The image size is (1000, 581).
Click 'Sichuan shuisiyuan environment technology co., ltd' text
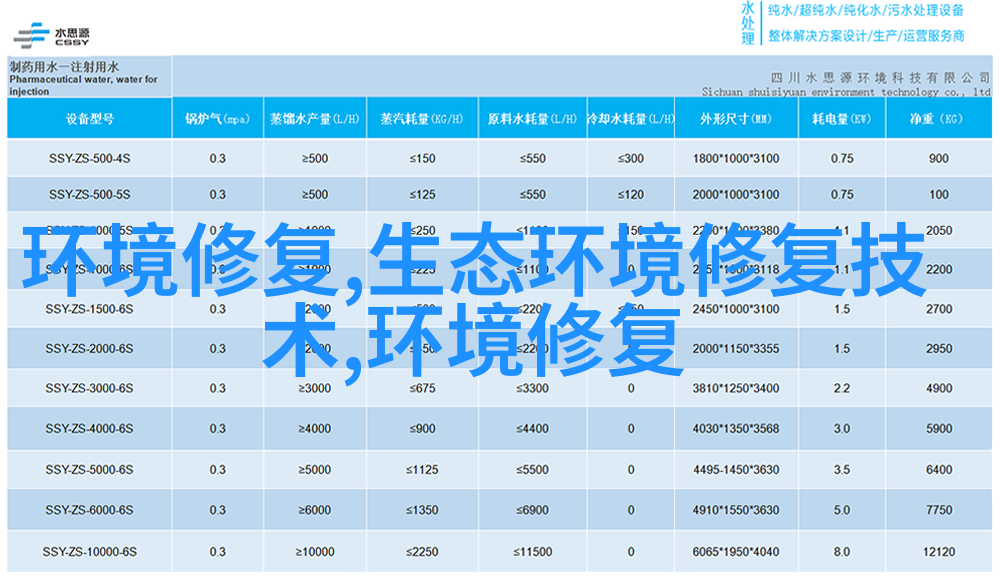click(x=846, y=92)
